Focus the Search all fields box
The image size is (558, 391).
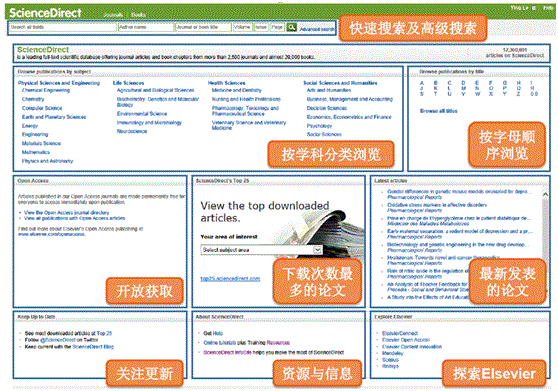(63, 27)
